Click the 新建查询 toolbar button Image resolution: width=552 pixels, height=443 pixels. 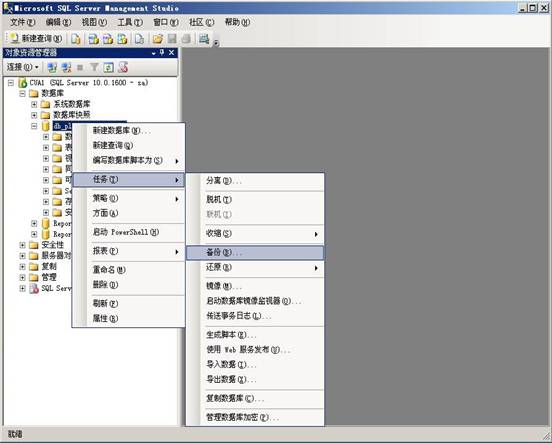click(35, 38)
